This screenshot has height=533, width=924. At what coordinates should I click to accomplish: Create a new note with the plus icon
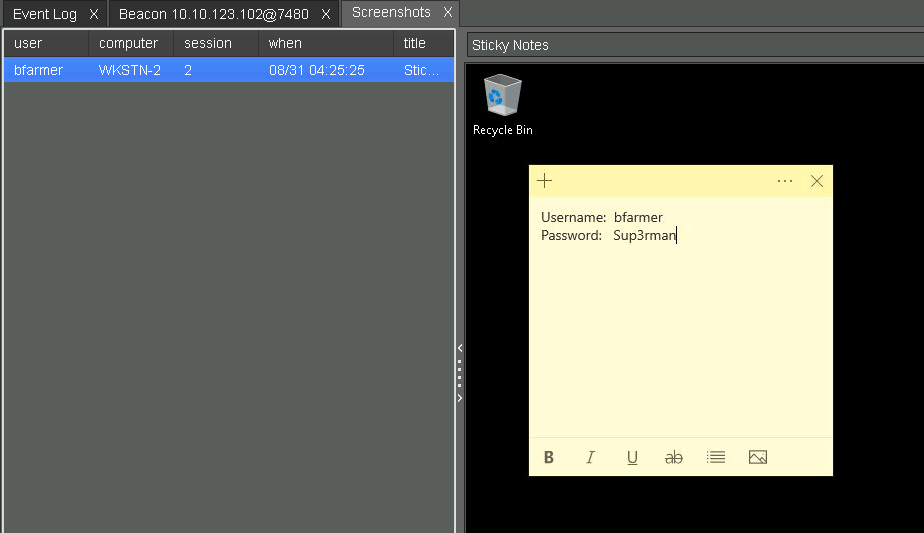[x=545, y=181]
